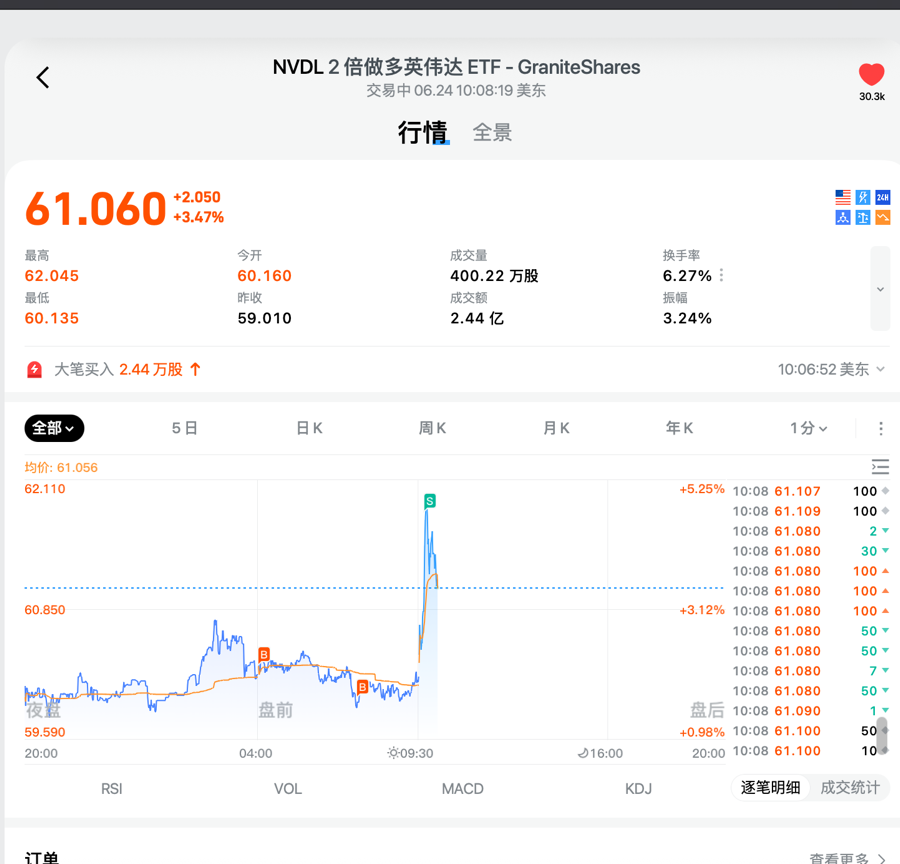Toggle the RSI indicator
This screenshot has height=864, width=900.
(x=112, y=789)
